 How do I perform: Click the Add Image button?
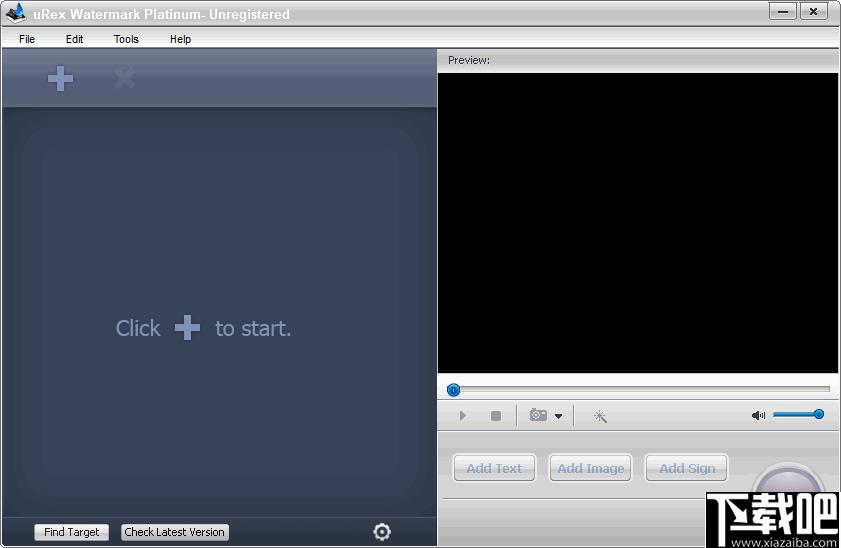(591, 468)
